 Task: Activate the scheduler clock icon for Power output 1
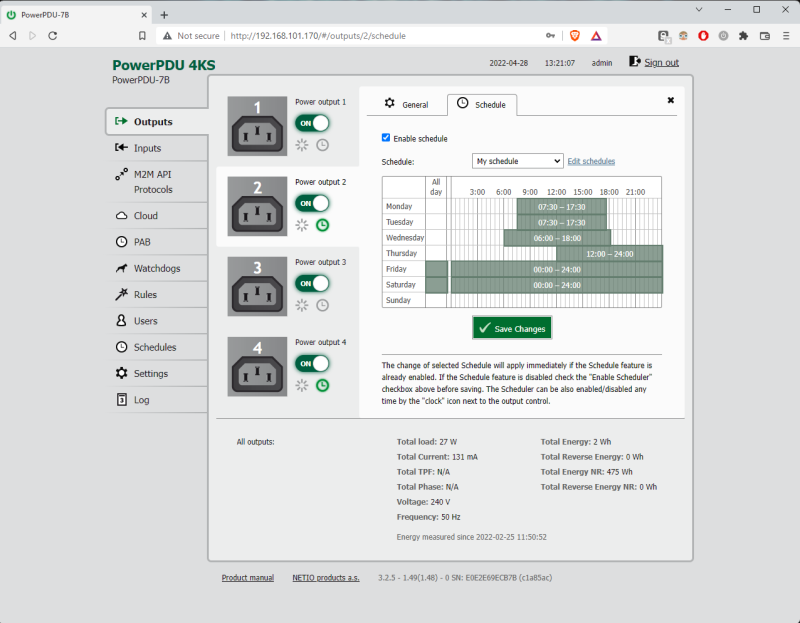point(321,145)
